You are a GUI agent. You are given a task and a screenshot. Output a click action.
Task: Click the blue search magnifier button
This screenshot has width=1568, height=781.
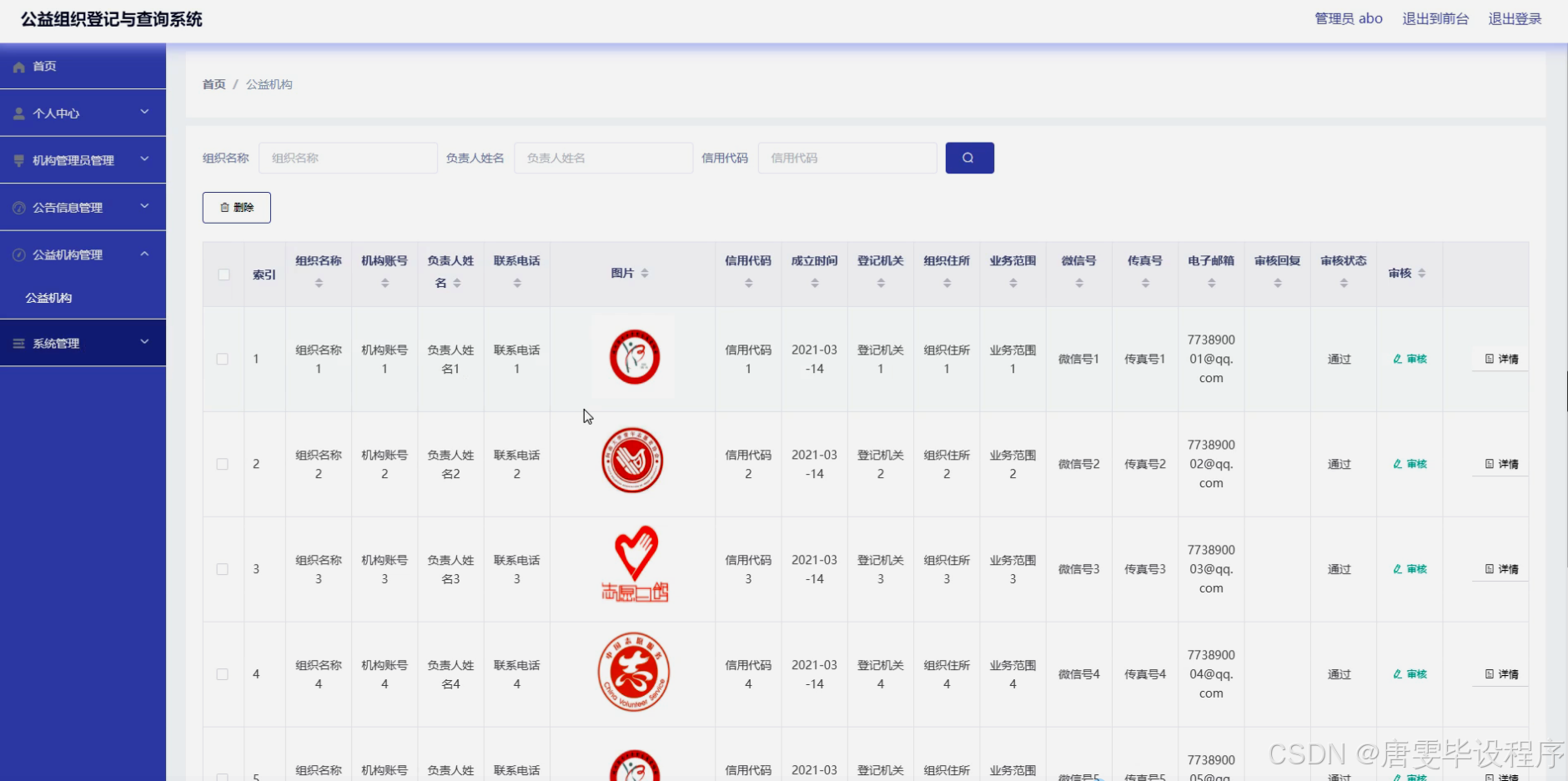[969, 158]
